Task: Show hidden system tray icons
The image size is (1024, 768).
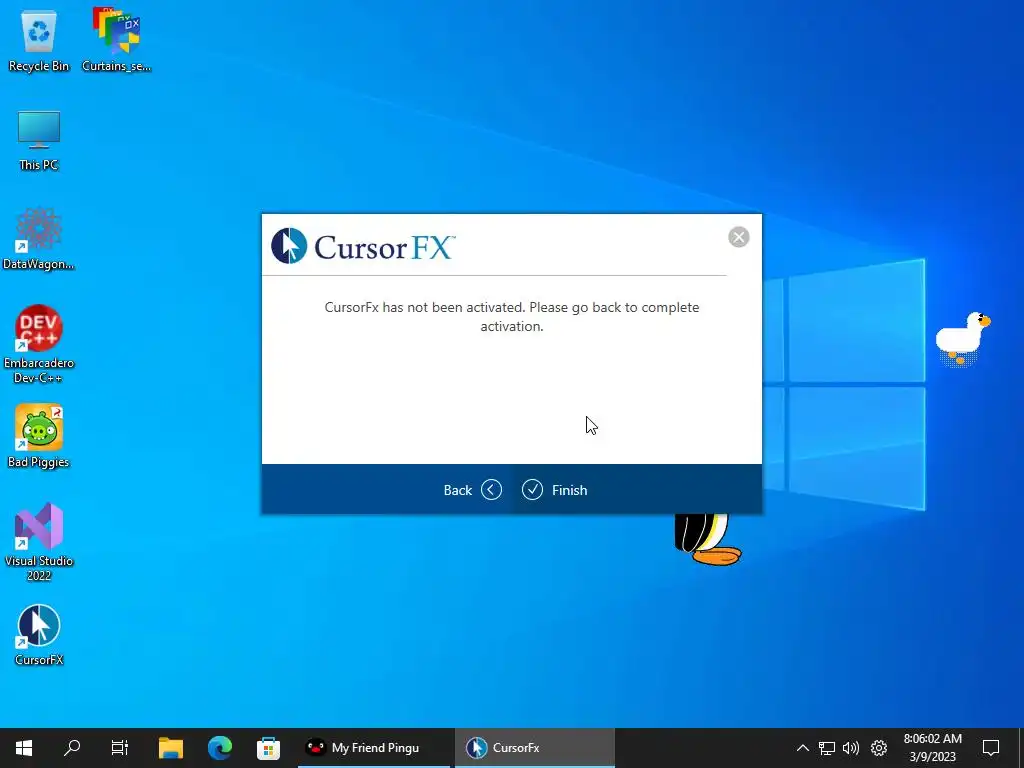Action: point(803,748)
